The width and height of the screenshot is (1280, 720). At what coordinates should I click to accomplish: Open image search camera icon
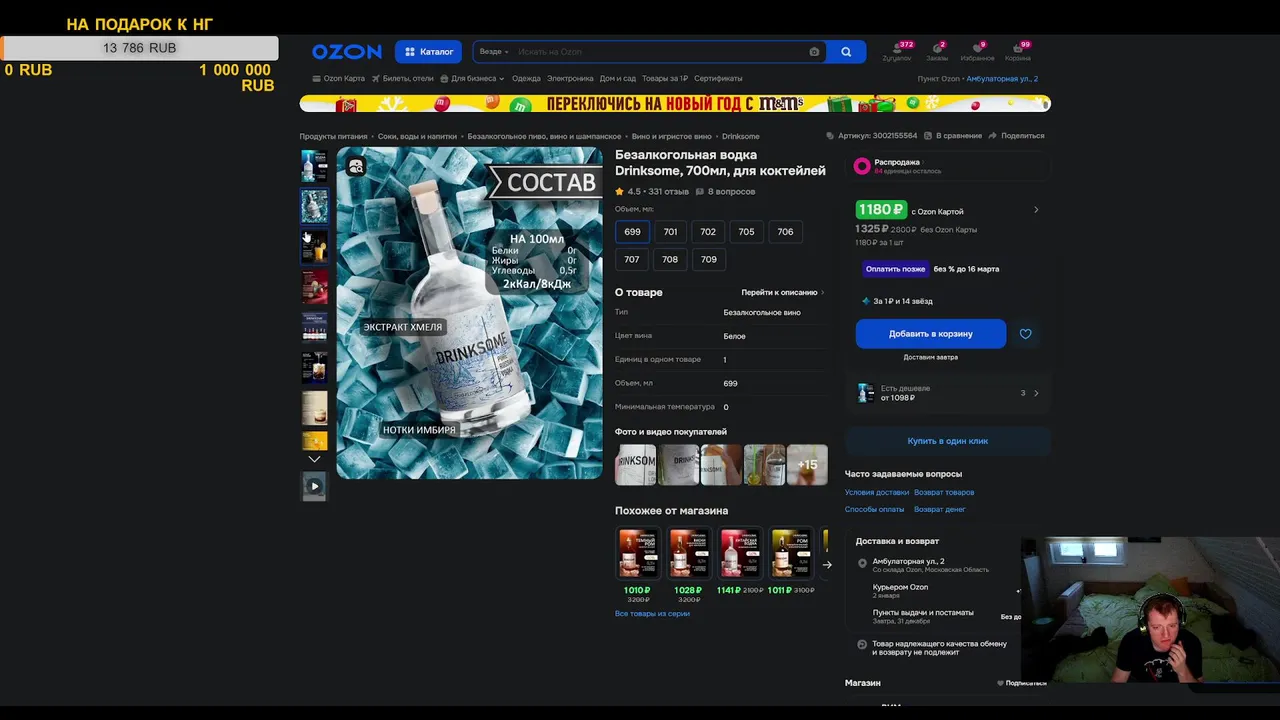tap(814, 52)
